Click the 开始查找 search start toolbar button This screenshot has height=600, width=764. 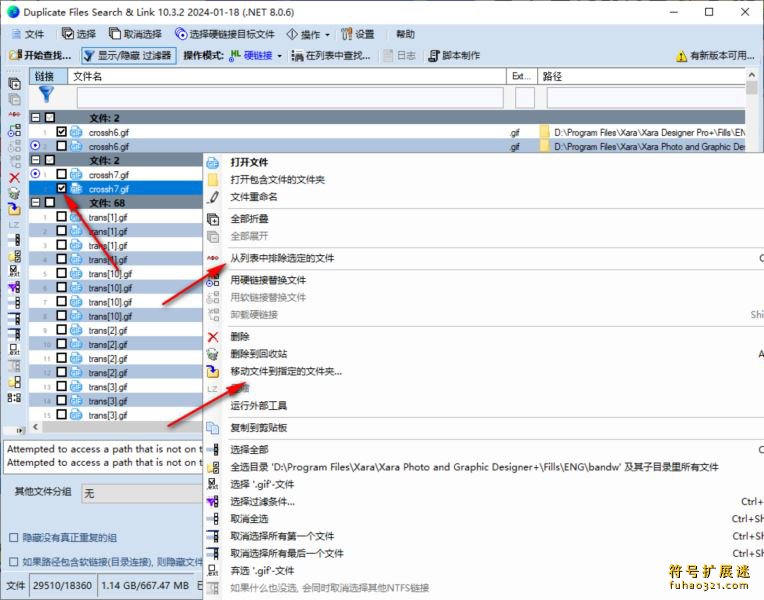pos(40,56)
